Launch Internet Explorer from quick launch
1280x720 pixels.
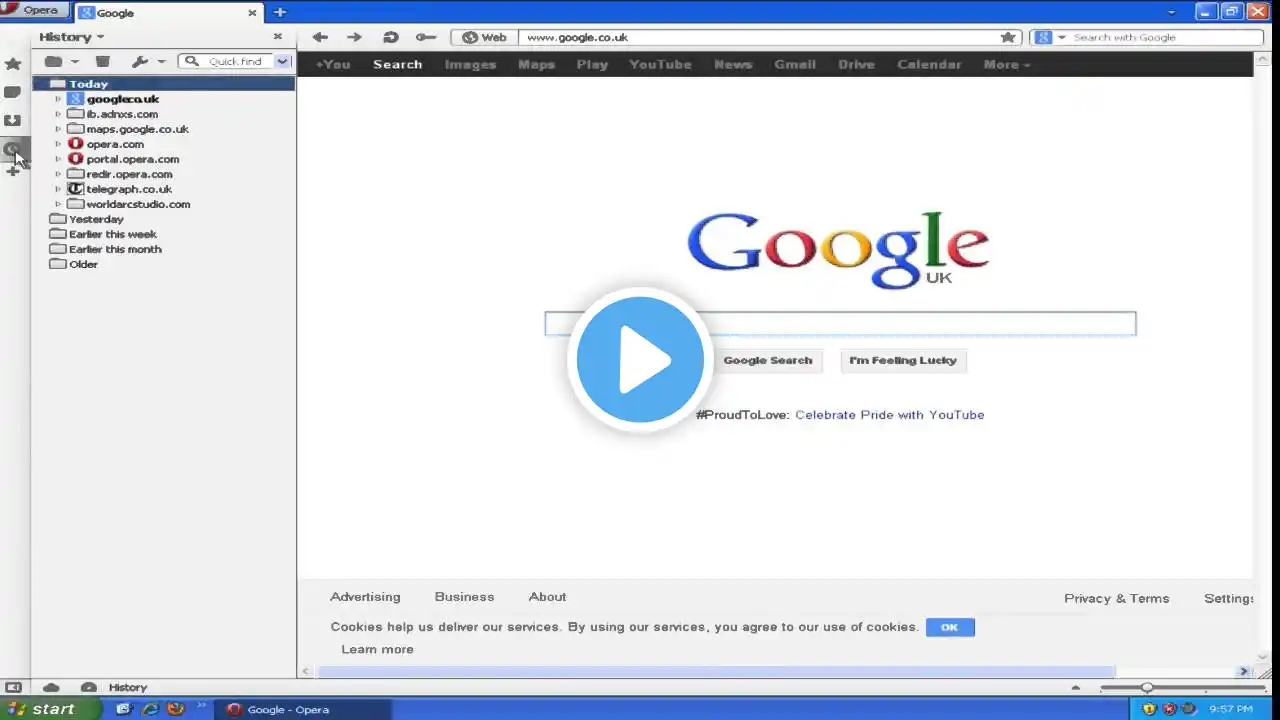[150, 709]
